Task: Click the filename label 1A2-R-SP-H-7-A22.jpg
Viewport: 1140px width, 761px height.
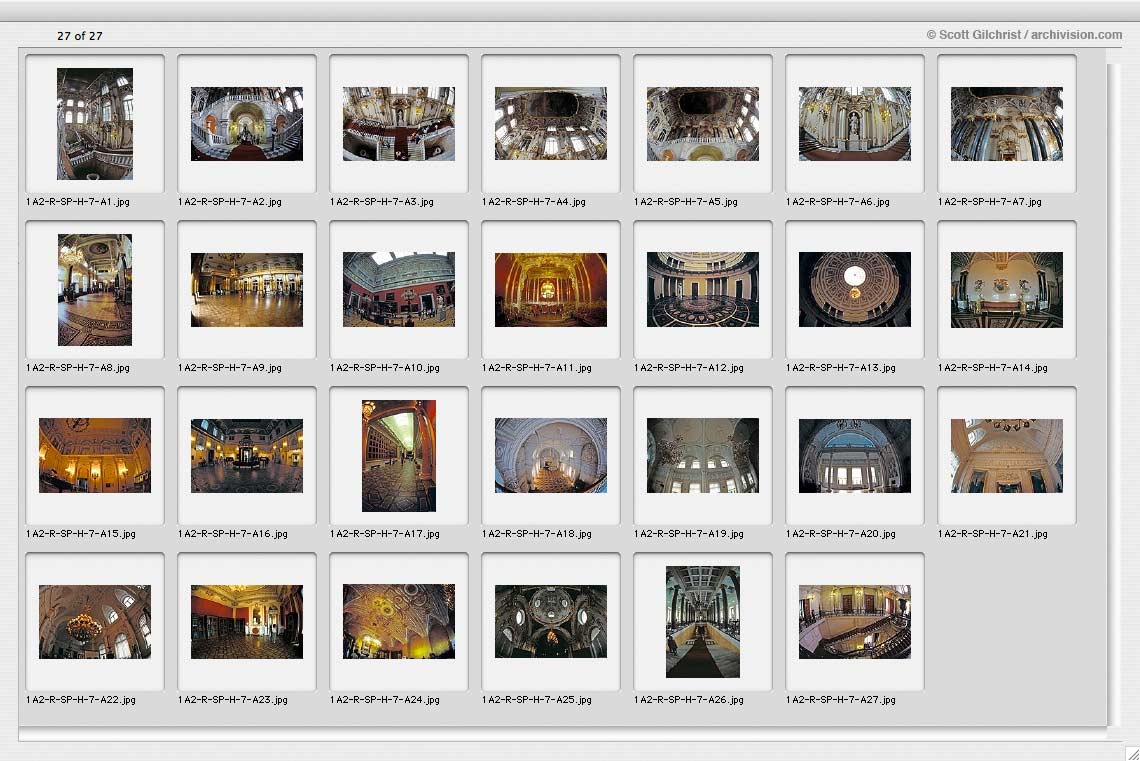Action: (81, 700)
